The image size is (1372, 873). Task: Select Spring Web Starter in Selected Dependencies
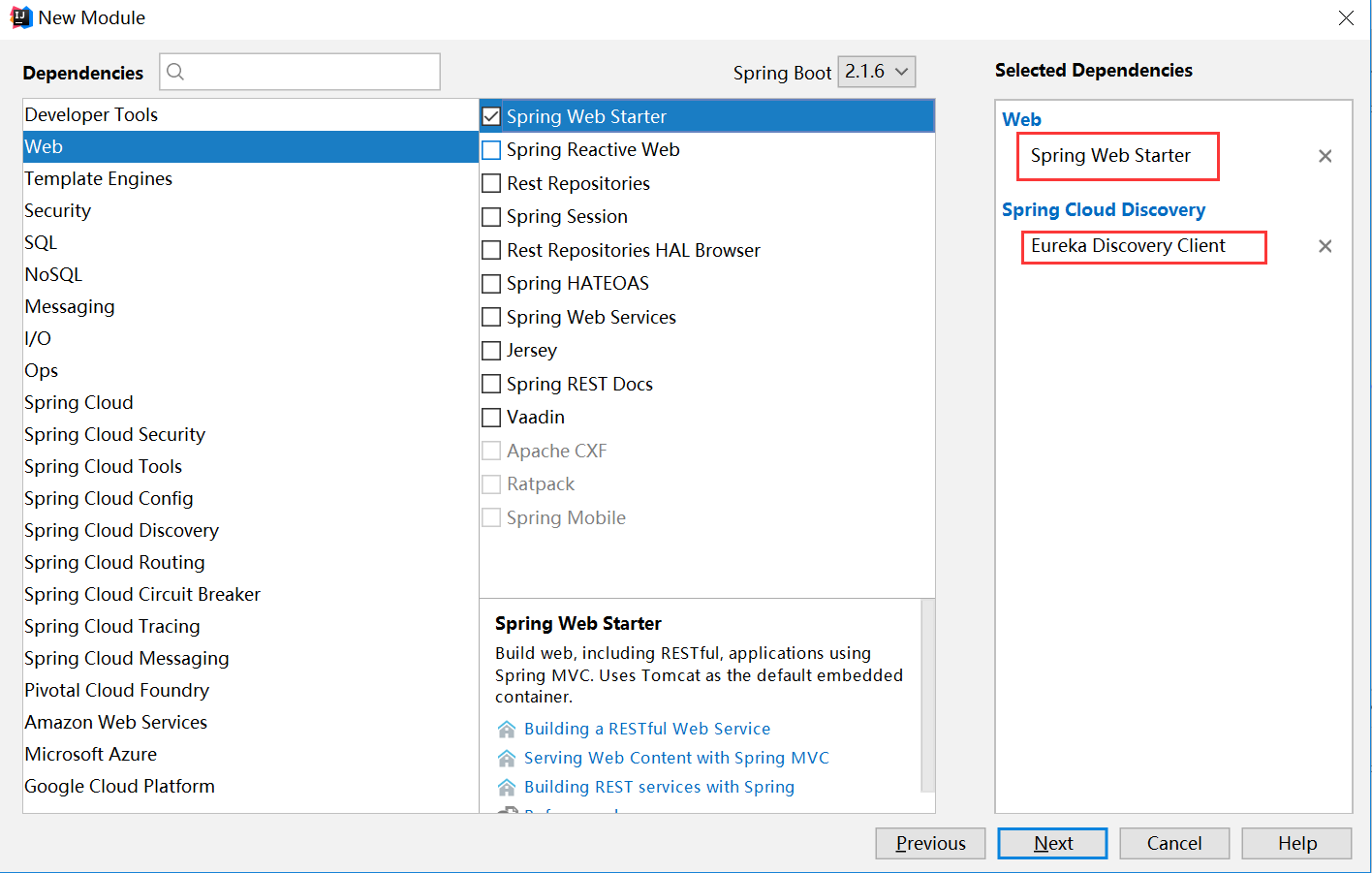1110,156
